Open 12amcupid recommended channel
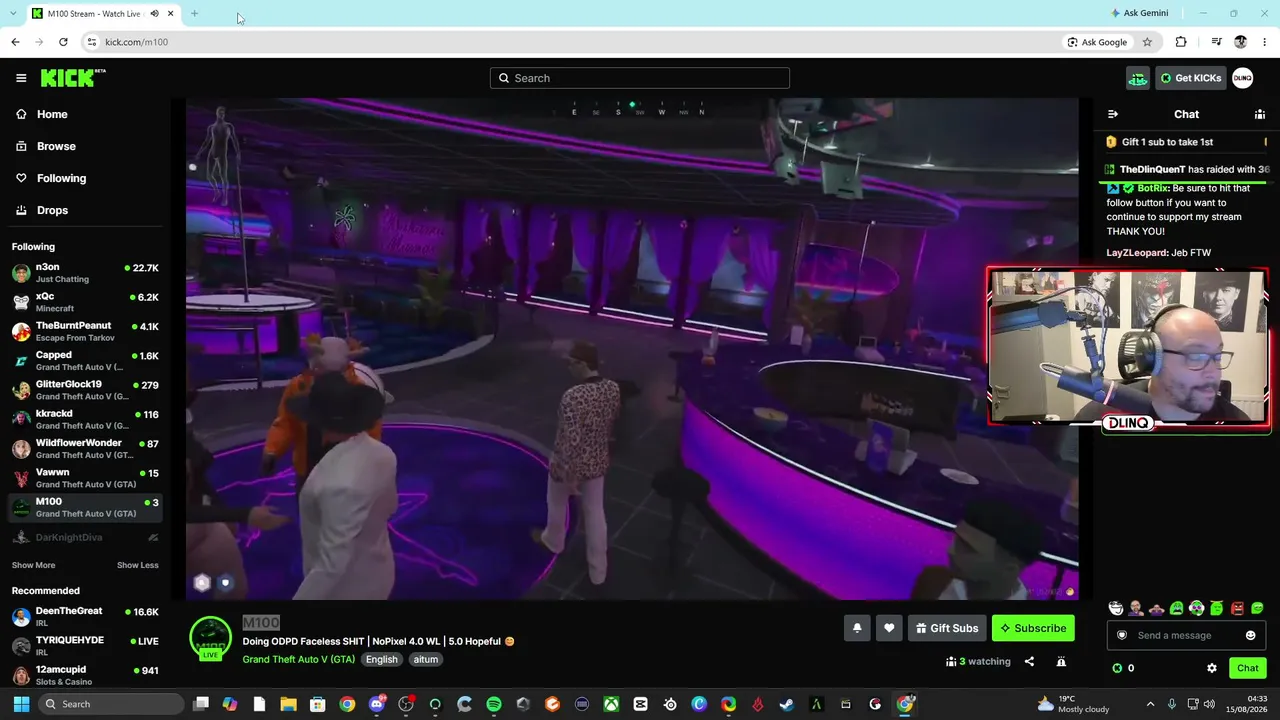 [85, 675]
